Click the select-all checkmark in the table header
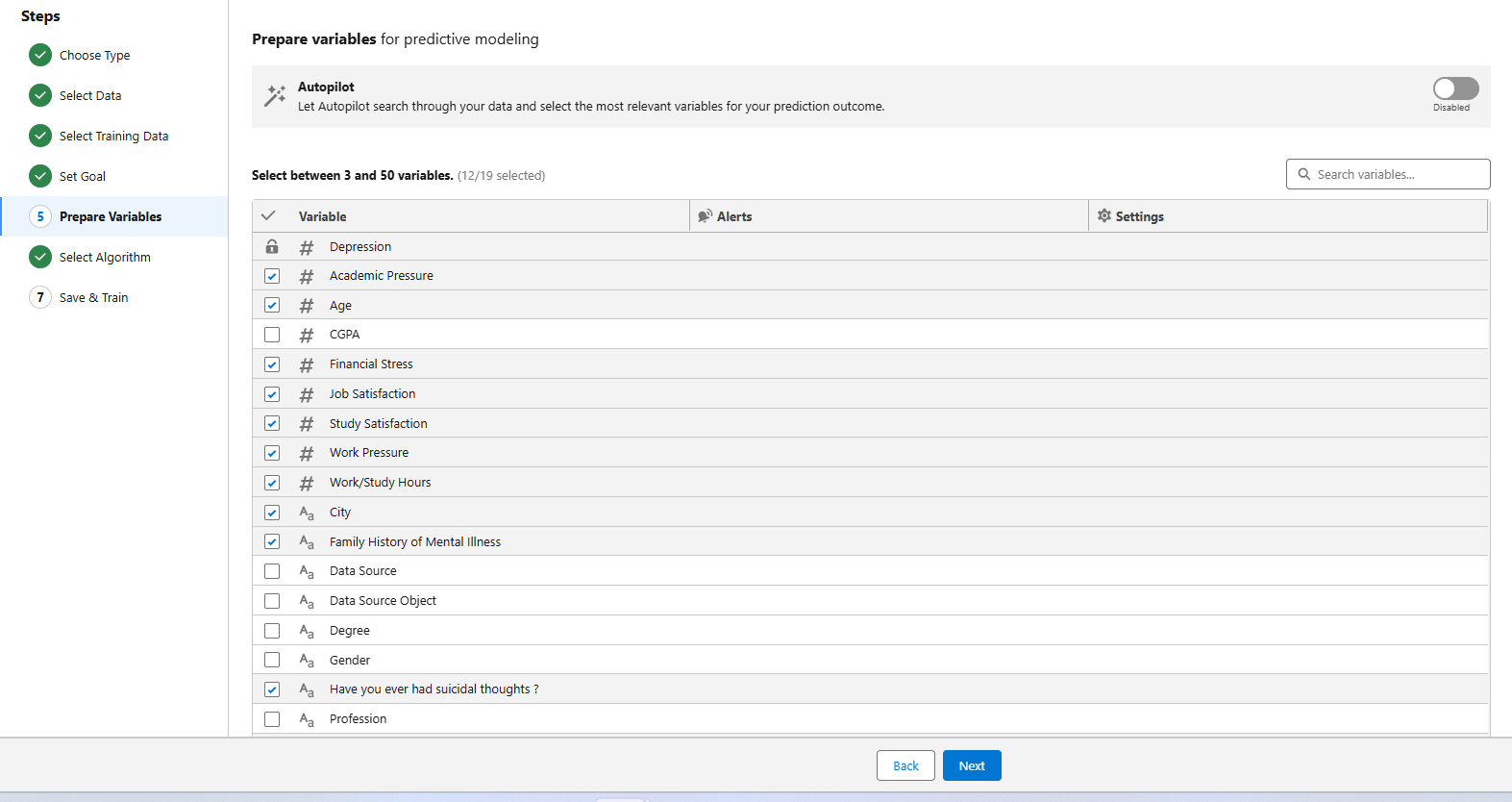Screen dimensions: 1512x802 (x=269, y=216)
